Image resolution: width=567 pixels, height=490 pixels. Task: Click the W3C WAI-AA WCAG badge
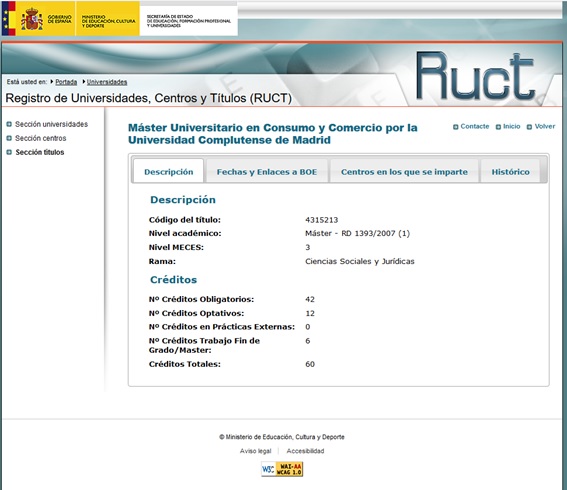282,469
